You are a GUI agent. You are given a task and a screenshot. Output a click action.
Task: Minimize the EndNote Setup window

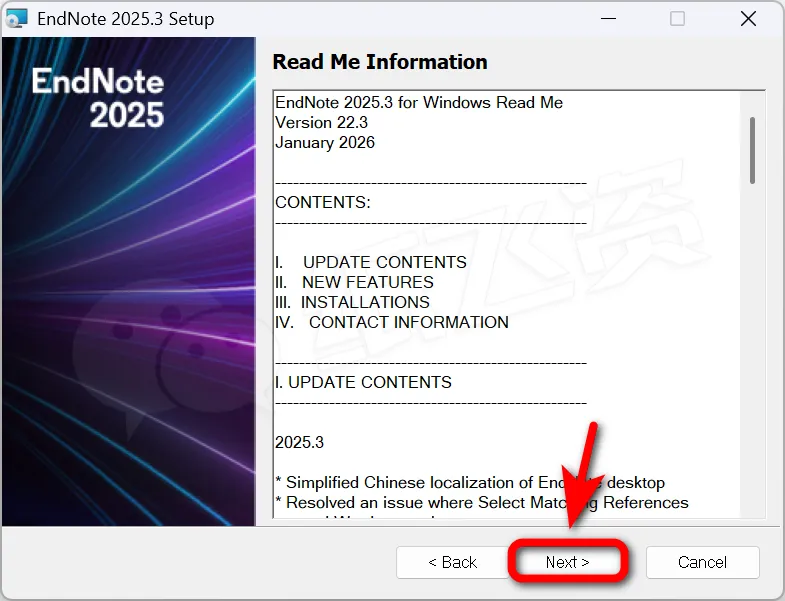point(608,19)
